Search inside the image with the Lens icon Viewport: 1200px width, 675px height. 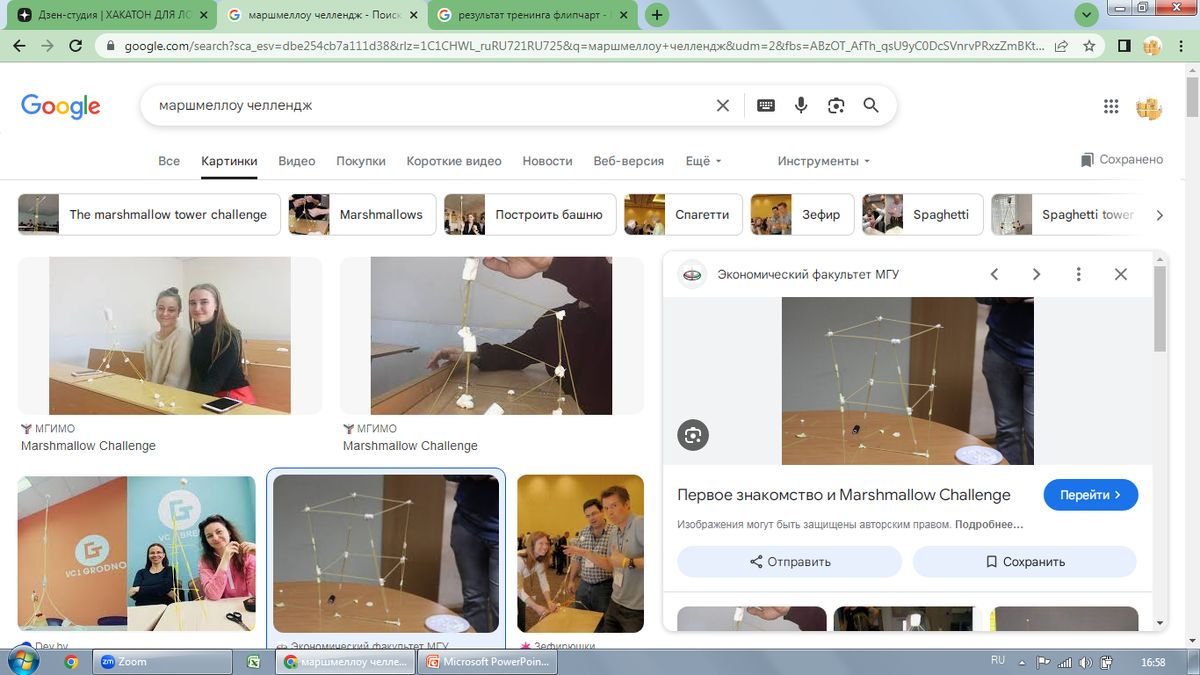(x=693, y=435)
